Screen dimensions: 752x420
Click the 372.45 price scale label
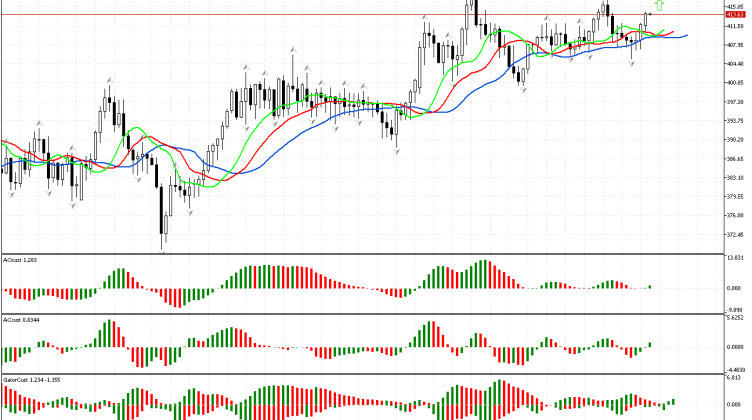click(x=735, y=235)
